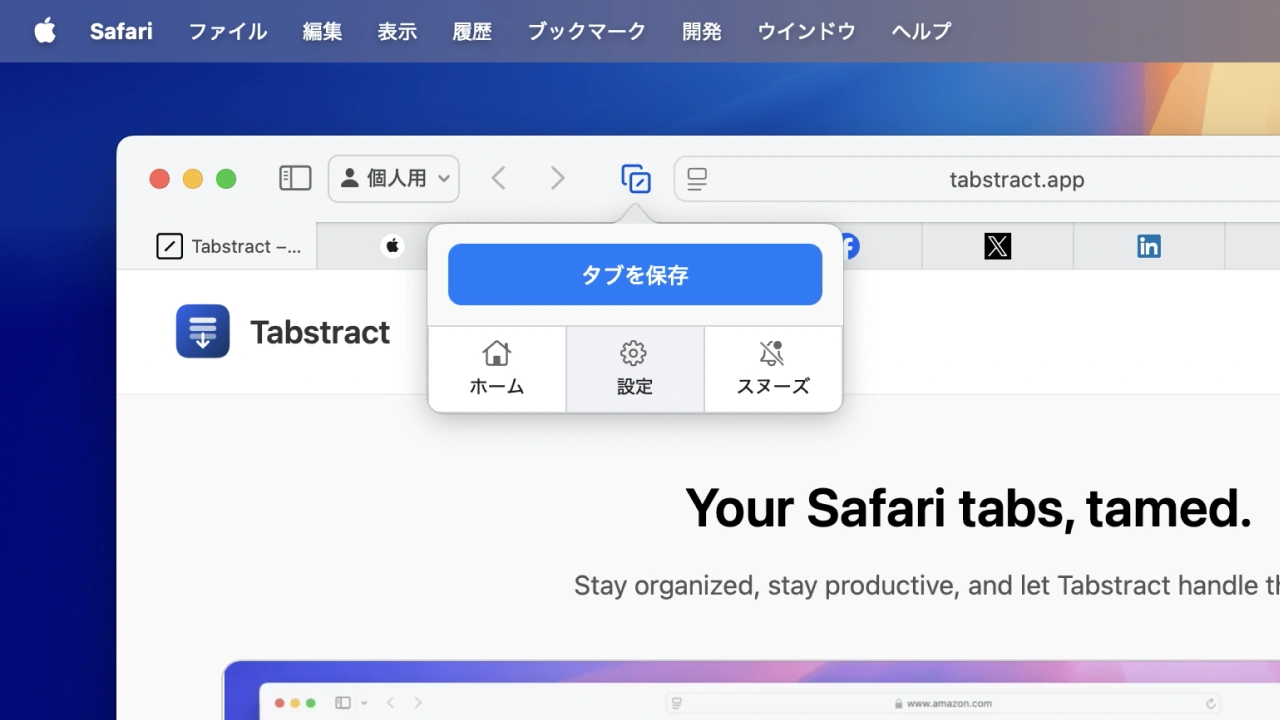Open 設定 in the Tabstract popup
This screenshot has width=1280, height=720.
pyautogui.click(x=635, y=369)
